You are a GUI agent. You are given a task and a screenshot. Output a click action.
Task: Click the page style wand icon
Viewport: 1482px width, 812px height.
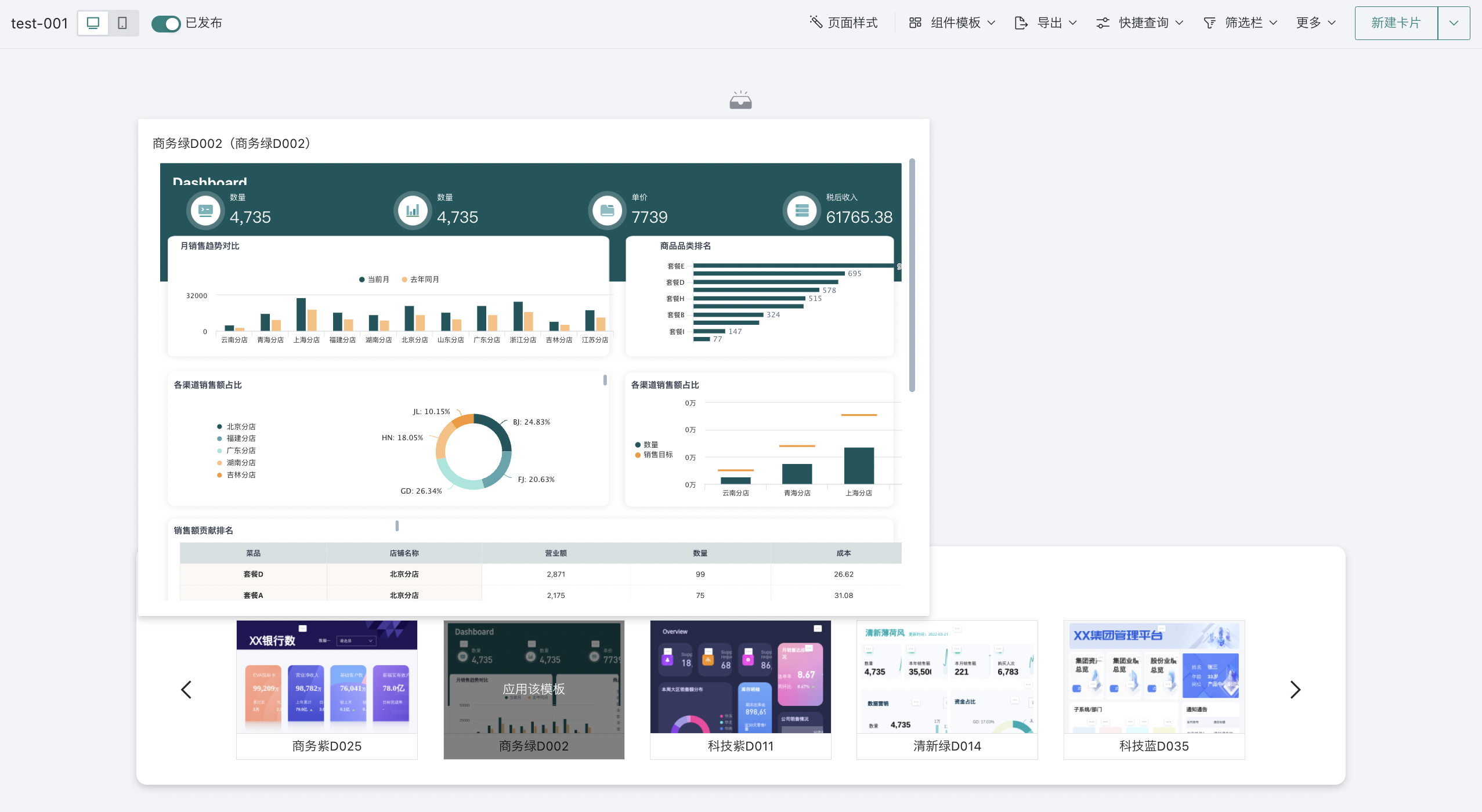[816, 23]
